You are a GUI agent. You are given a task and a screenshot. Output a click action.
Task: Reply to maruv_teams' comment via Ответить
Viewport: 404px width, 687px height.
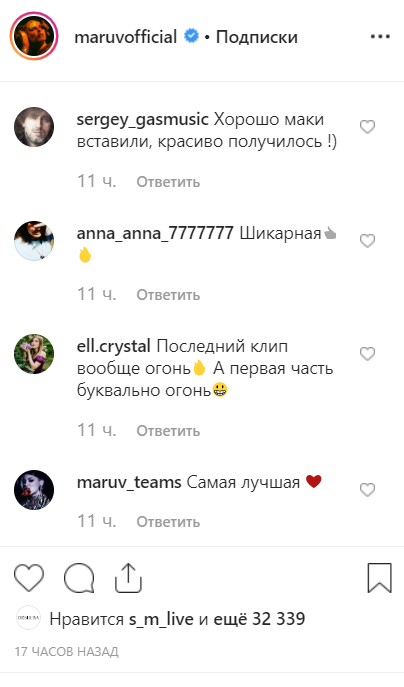[x=168, y=522]
